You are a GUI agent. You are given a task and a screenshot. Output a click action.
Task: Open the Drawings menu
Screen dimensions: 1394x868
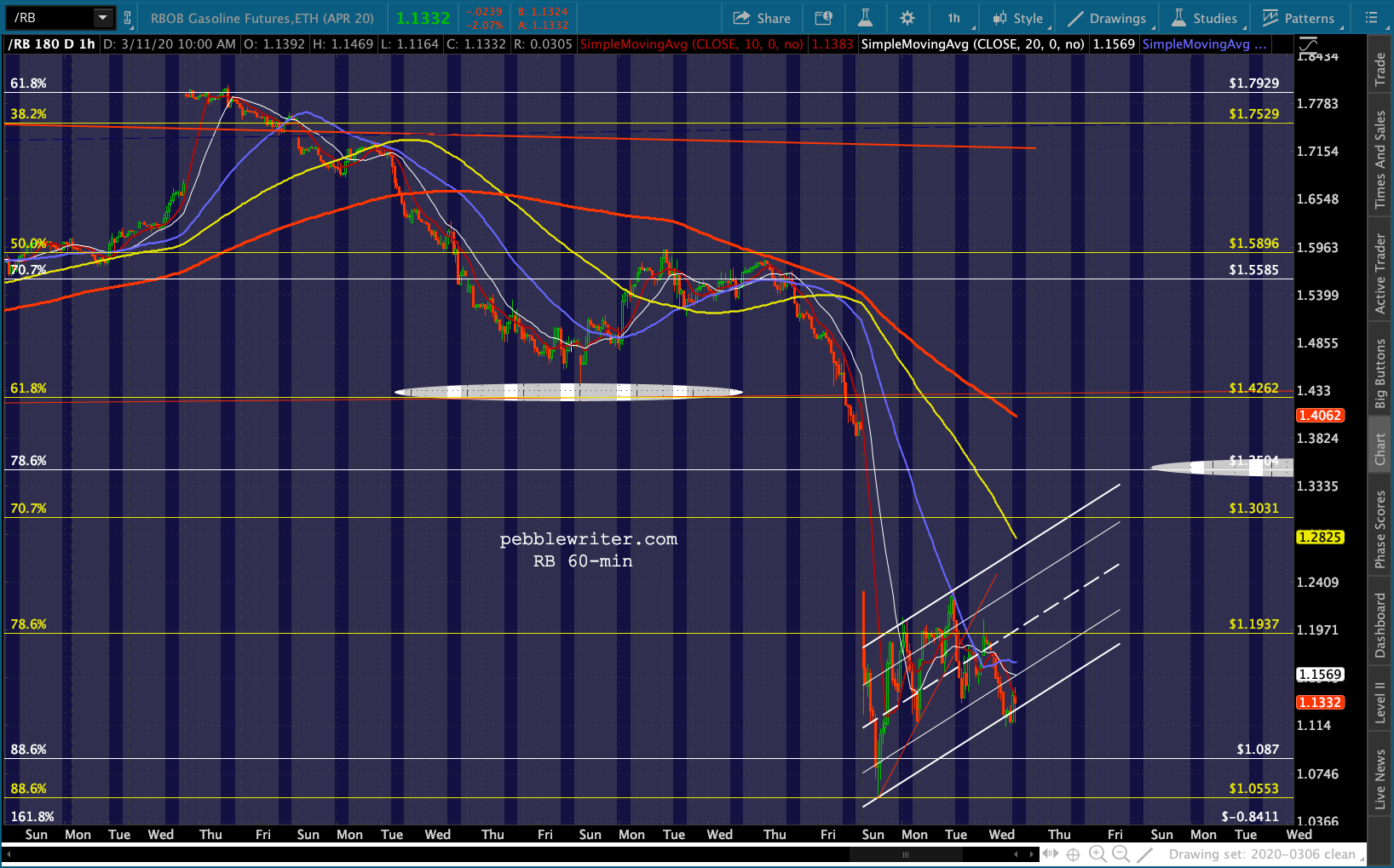pyautogui.click(x=1108, y=18)
